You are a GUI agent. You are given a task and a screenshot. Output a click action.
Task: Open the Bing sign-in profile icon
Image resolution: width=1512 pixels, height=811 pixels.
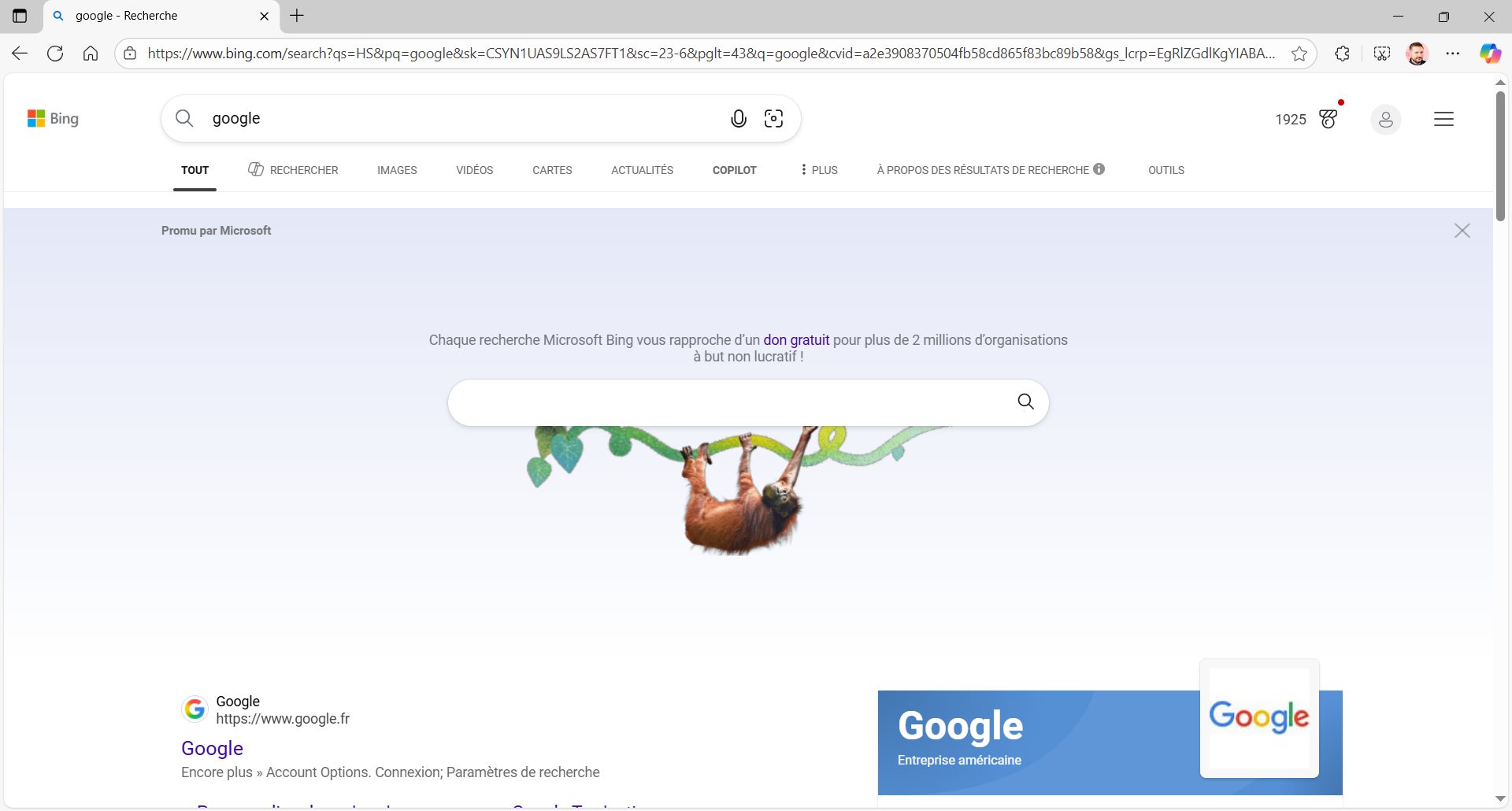(1386, 119)
